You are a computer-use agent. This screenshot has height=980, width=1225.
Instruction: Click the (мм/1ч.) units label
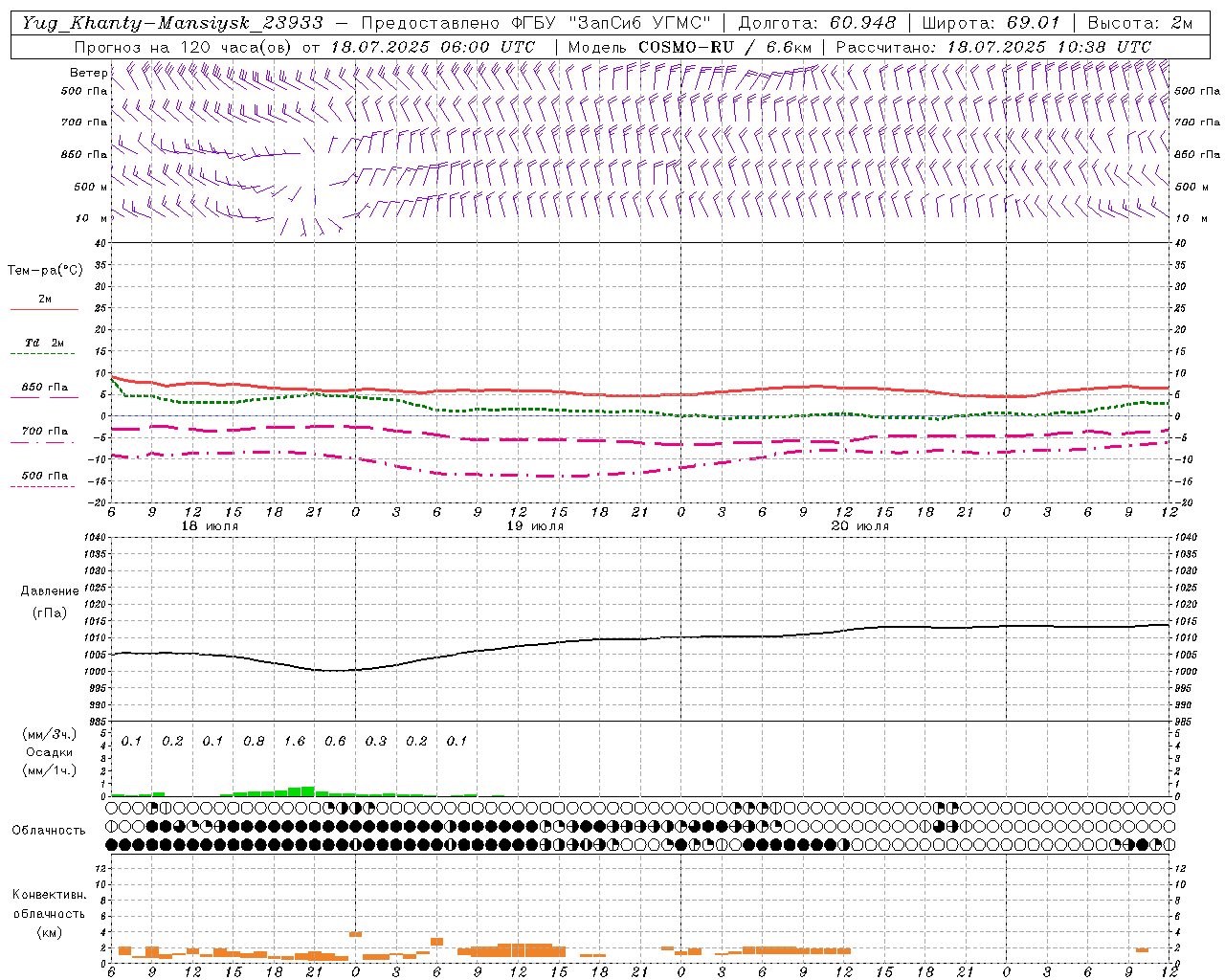point(50,770)
